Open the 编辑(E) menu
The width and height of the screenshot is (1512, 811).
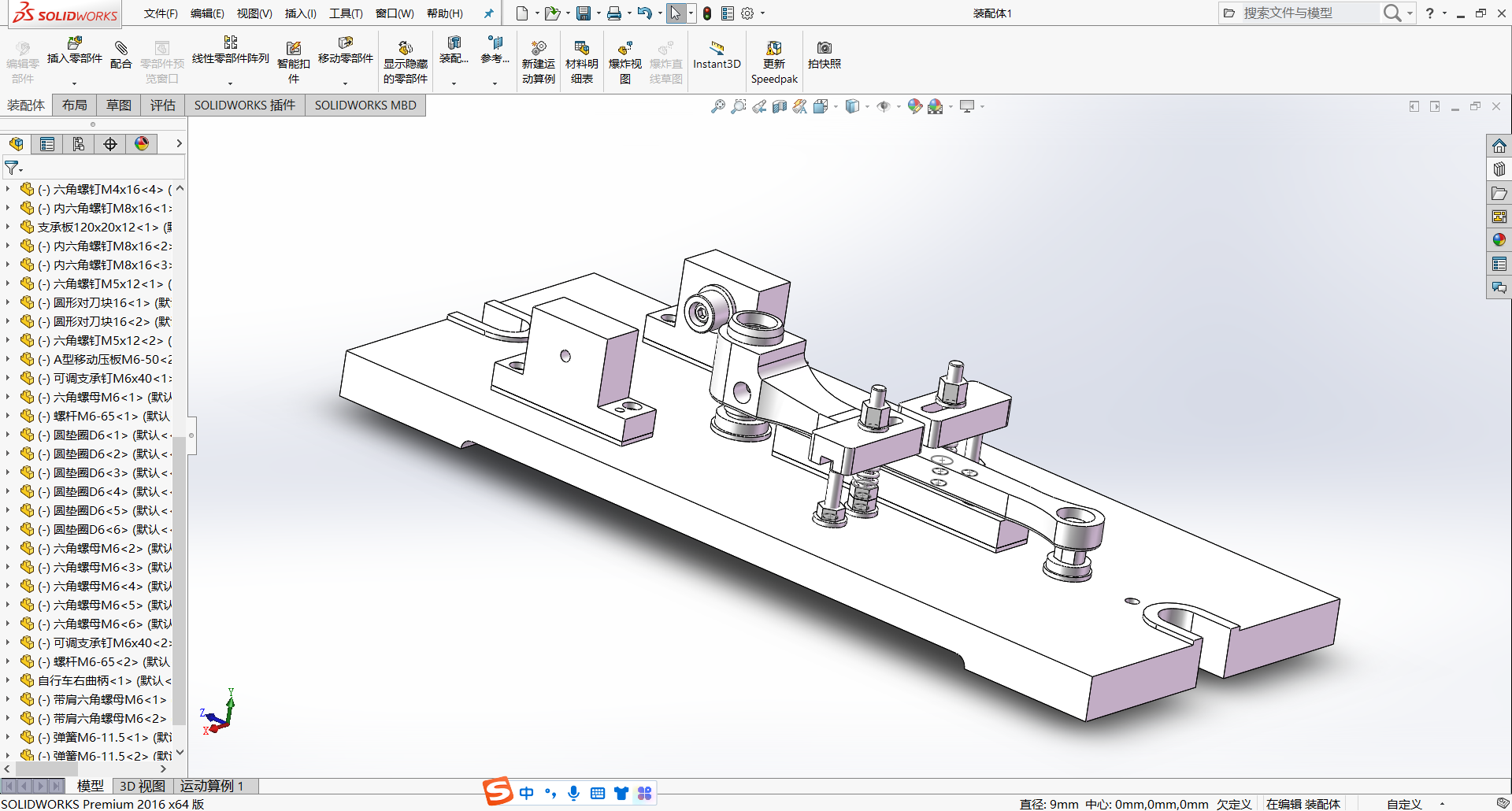click(x=207, y=13)
